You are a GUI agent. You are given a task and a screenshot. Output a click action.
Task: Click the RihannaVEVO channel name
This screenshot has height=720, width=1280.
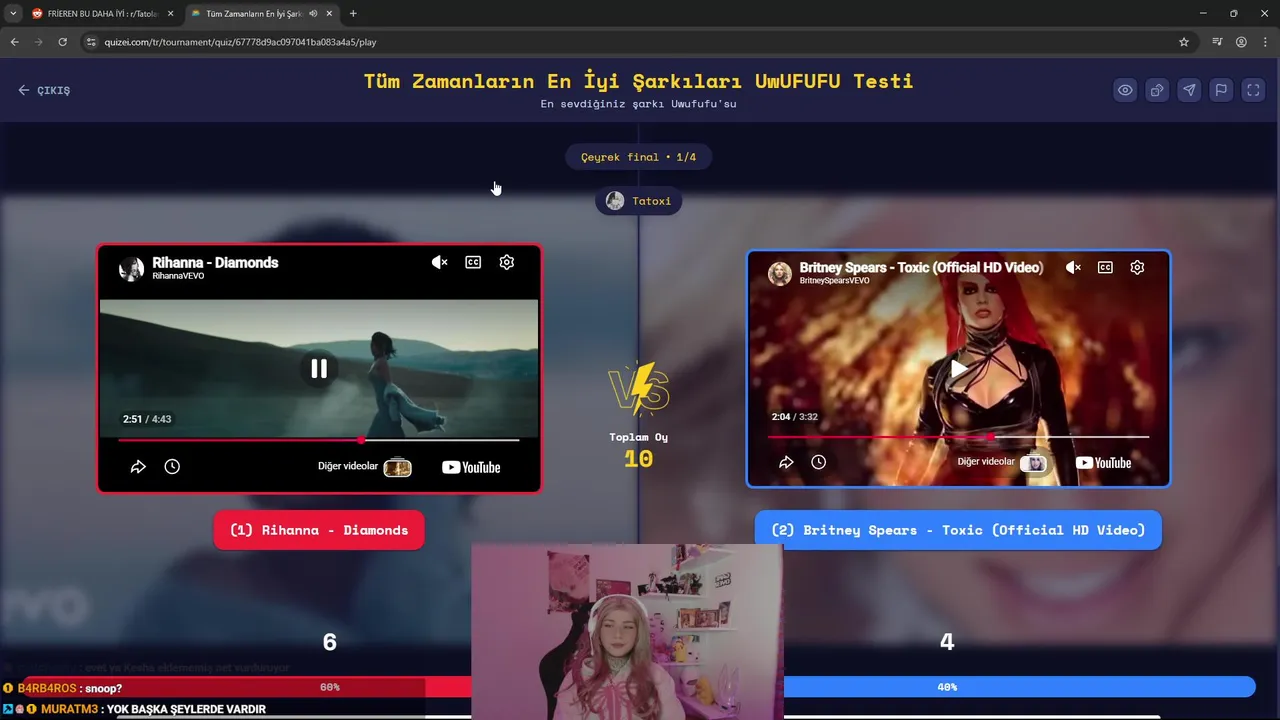178,276
